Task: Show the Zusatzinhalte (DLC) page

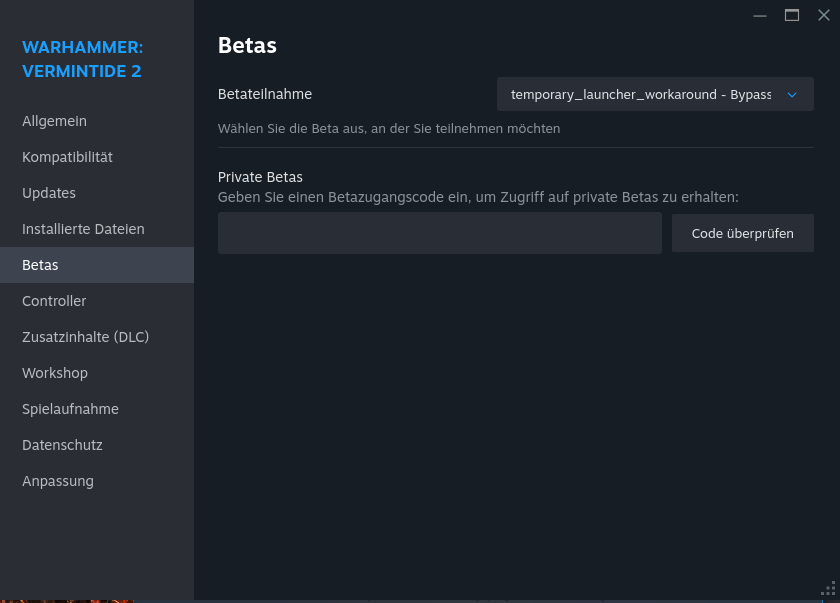Action: point(85,337)
